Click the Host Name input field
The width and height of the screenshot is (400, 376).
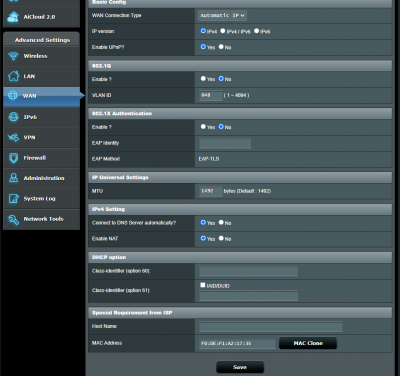[x=271, y=327]
